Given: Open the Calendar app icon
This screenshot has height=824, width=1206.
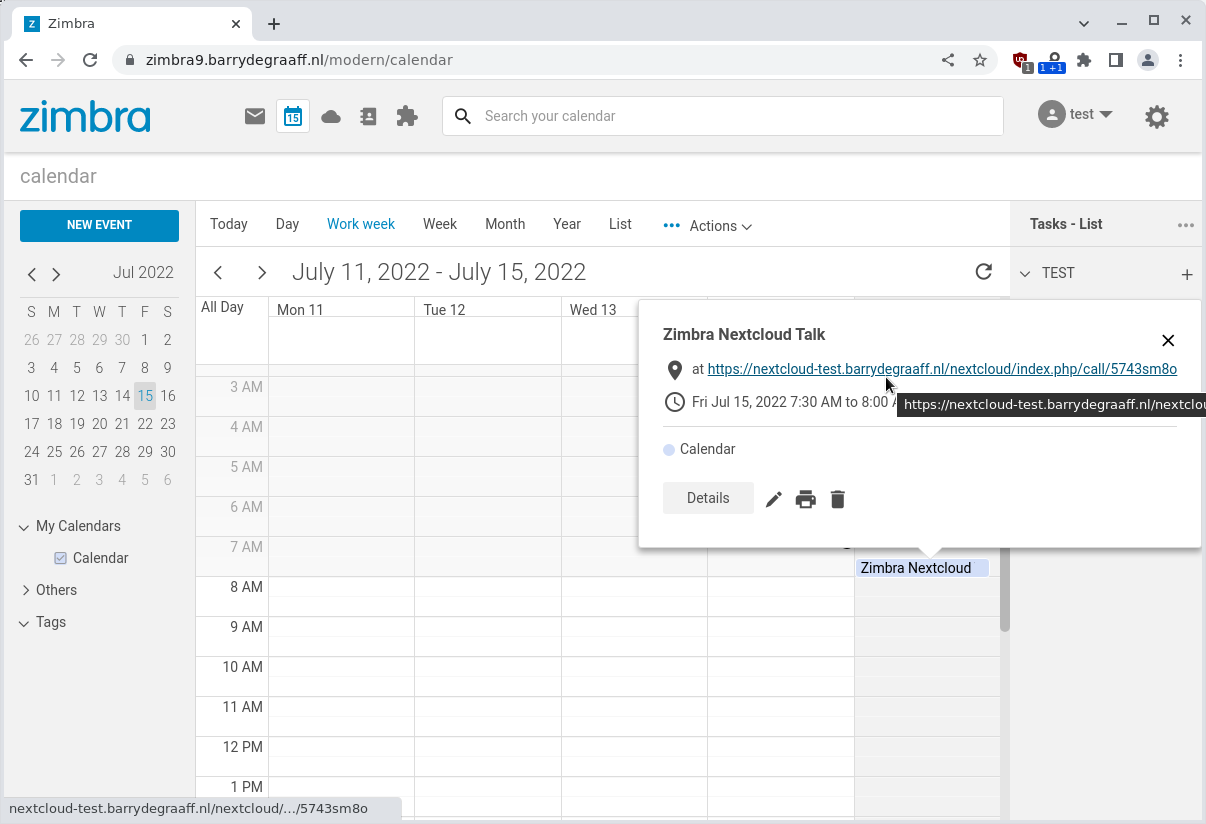Looking at the screenshot, I should pos(293,116).
